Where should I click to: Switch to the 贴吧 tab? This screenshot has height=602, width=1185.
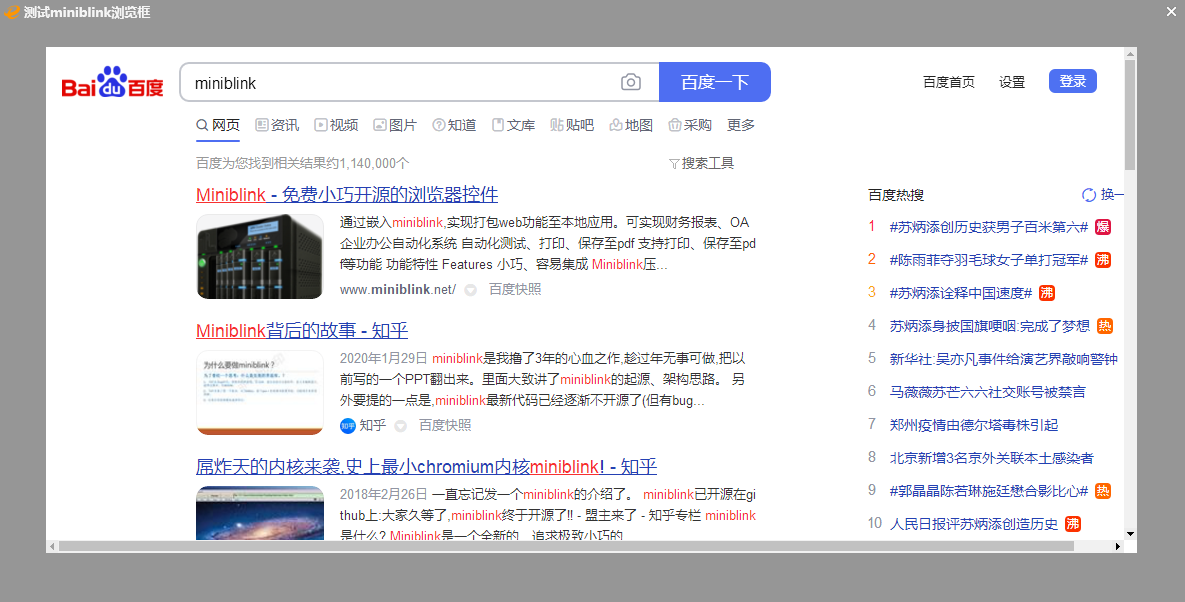coord(572,125)
